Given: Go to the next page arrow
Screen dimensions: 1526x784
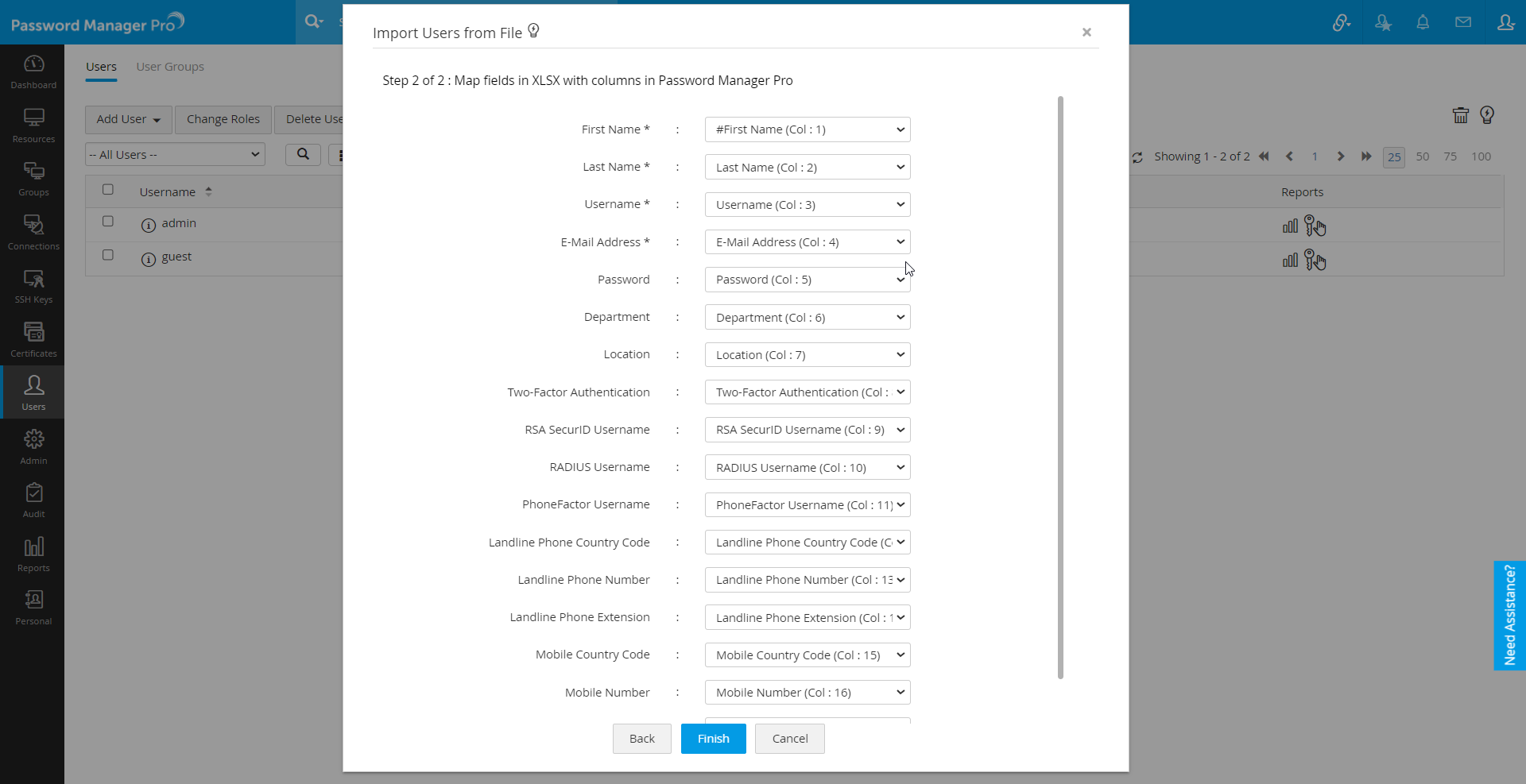Looking at the screenshot, I should coord(1341,156).
